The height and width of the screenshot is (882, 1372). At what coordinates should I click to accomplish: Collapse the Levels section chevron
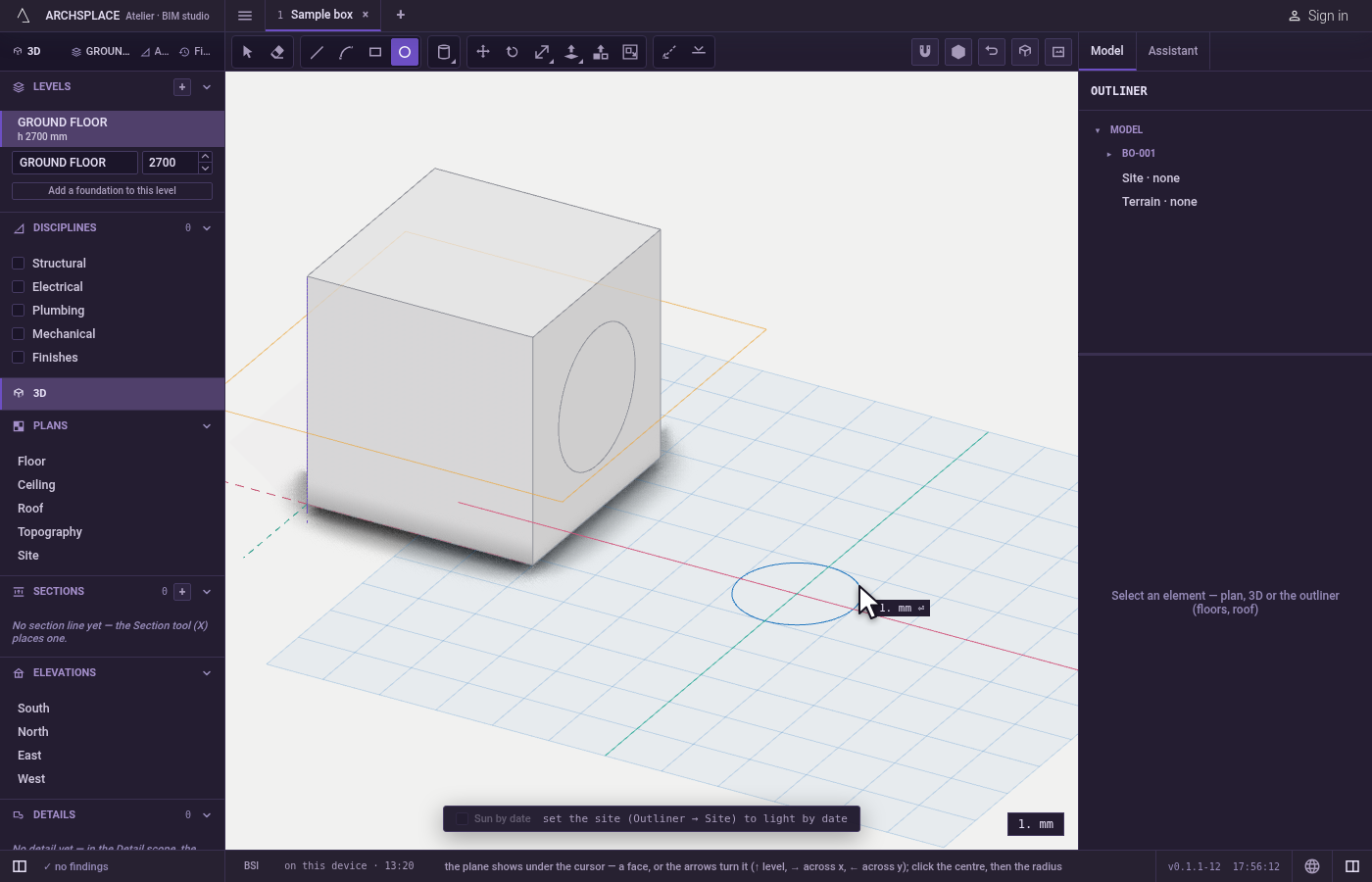(207, 87)
